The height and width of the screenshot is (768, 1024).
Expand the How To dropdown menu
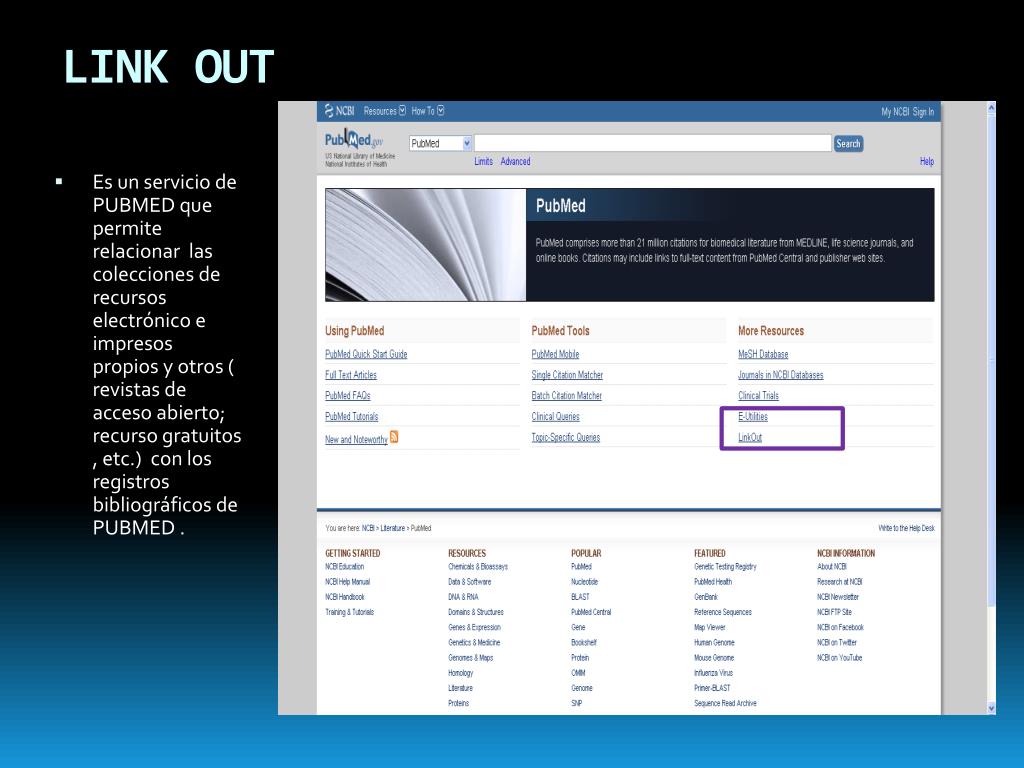tap(428, 111)
